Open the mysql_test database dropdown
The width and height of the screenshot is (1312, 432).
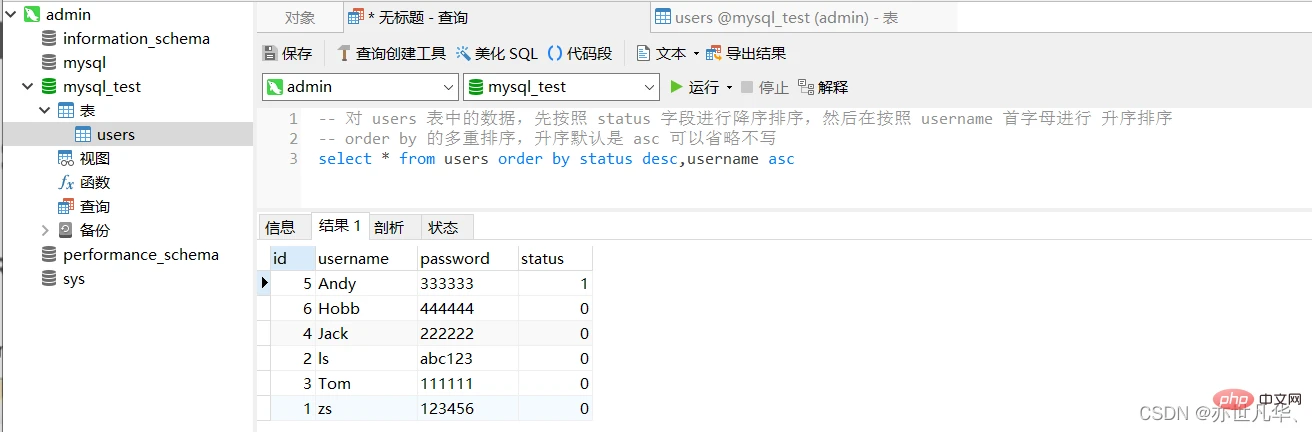point(649,87)
